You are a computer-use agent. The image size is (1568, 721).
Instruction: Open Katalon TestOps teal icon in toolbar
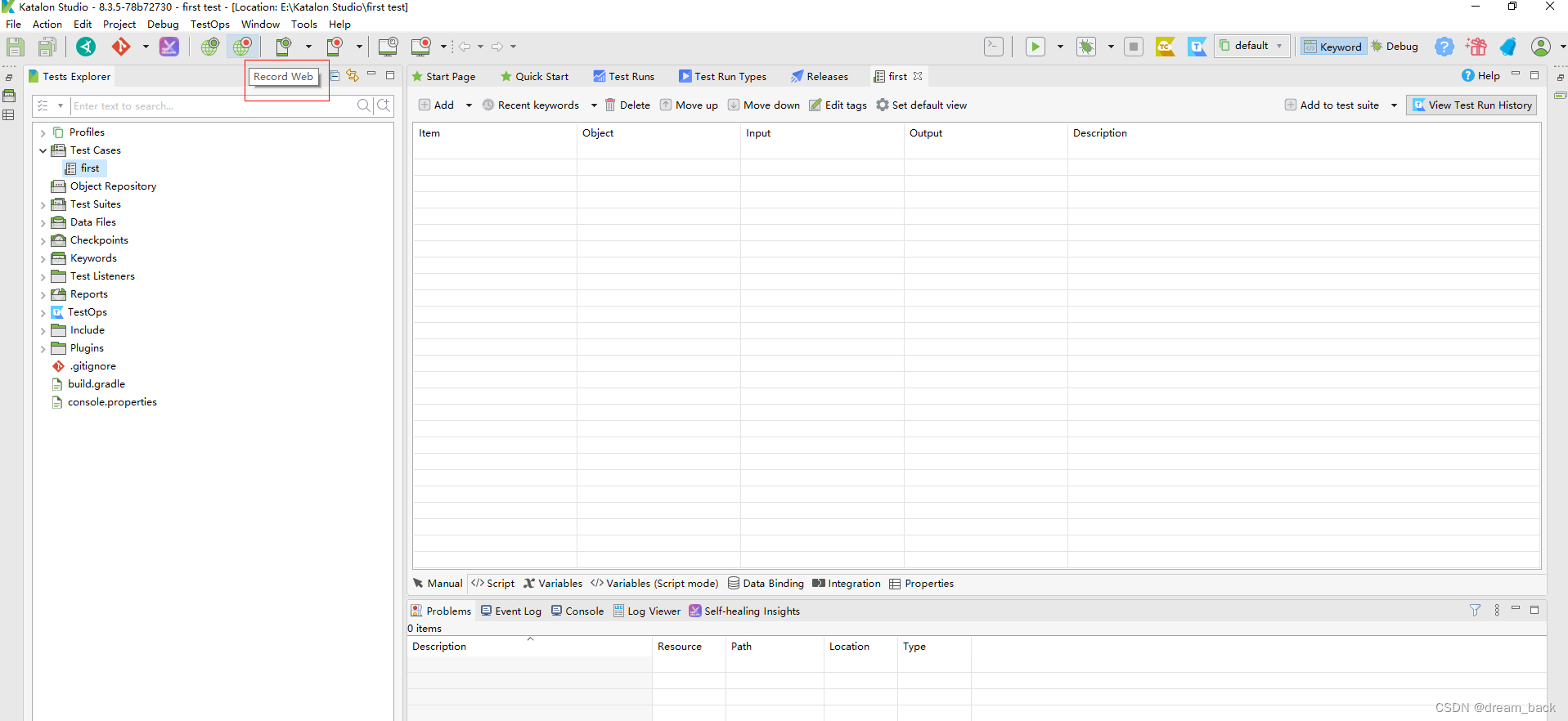(x=86, y=47)
